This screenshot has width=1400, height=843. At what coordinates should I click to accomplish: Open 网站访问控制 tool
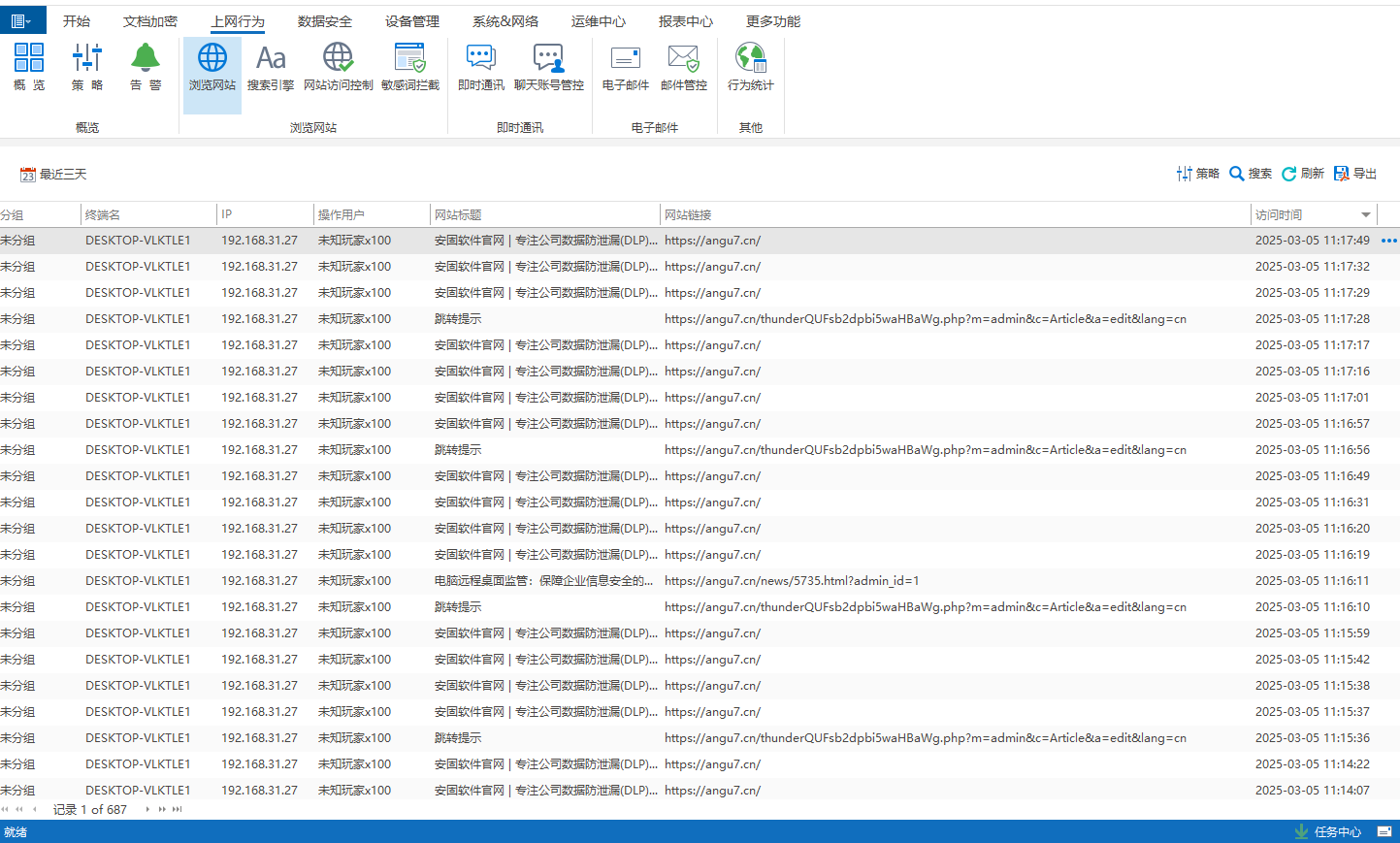[x=338, y=67]
